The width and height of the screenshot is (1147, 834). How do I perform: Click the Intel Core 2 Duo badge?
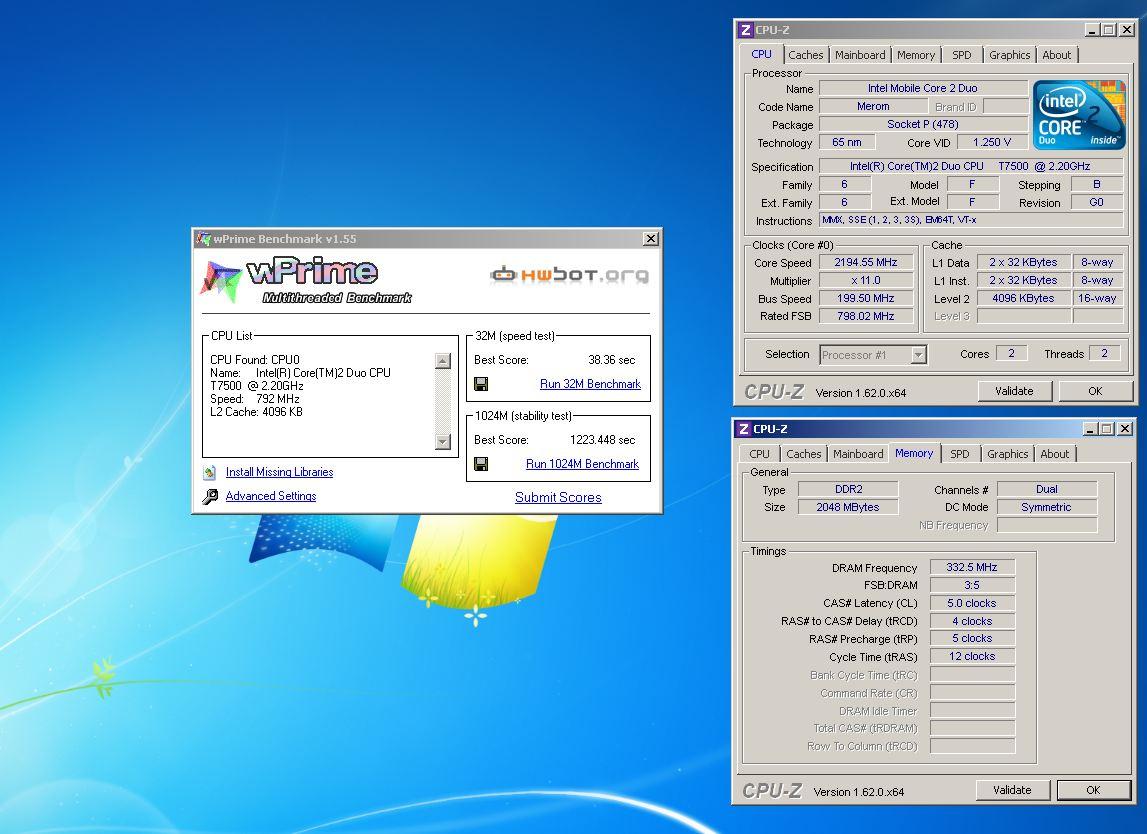pos(1079,116)
